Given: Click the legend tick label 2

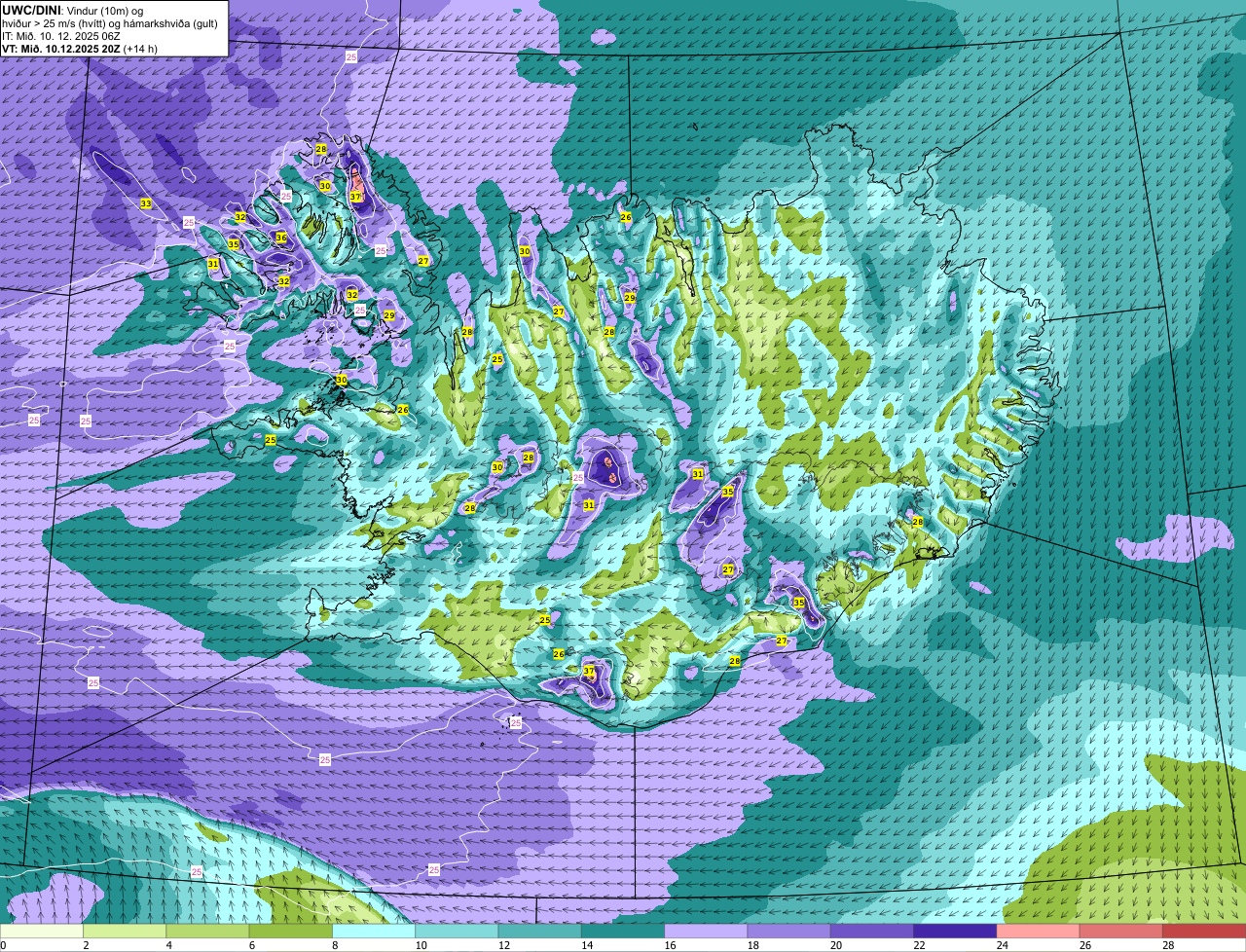Looking at the screenshot, I should pos(86,945).
